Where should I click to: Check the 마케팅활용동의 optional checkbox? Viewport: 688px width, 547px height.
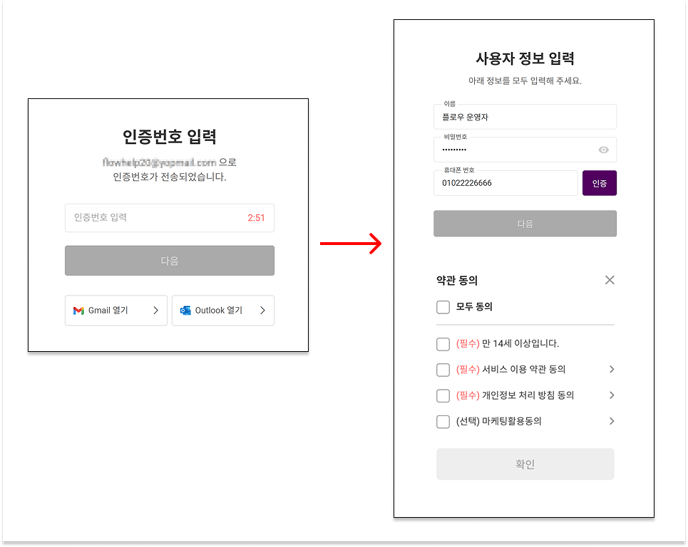pos(443,422)
